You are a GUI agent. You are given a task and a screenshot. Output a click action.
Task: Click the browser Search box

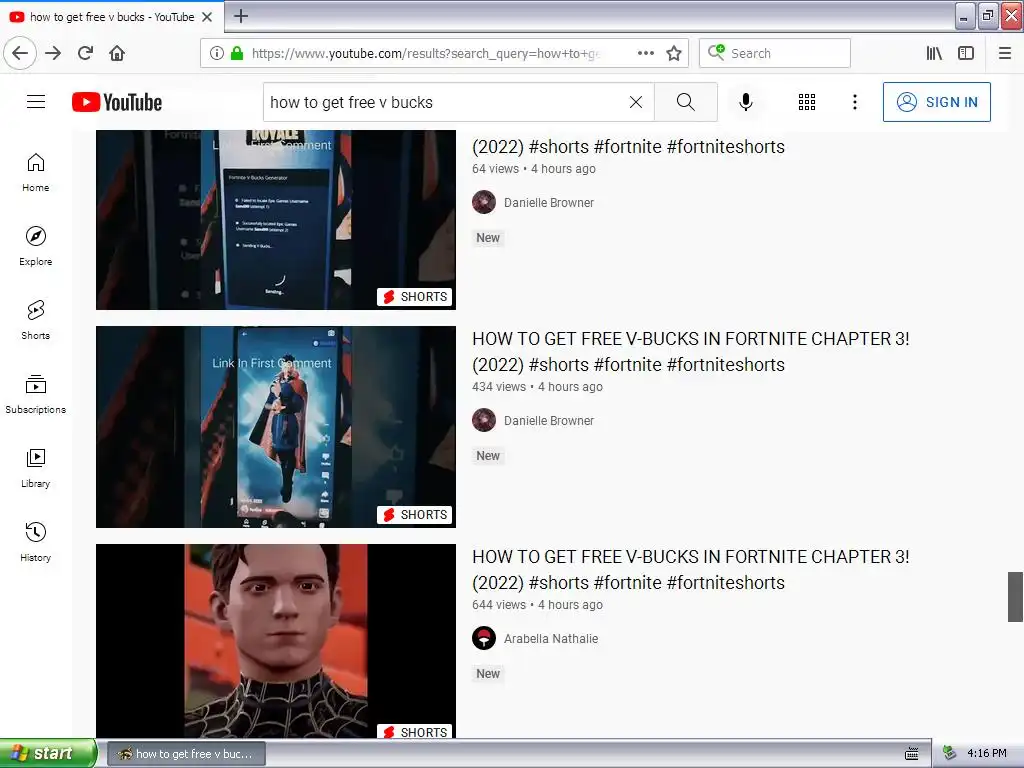(775, 53)
